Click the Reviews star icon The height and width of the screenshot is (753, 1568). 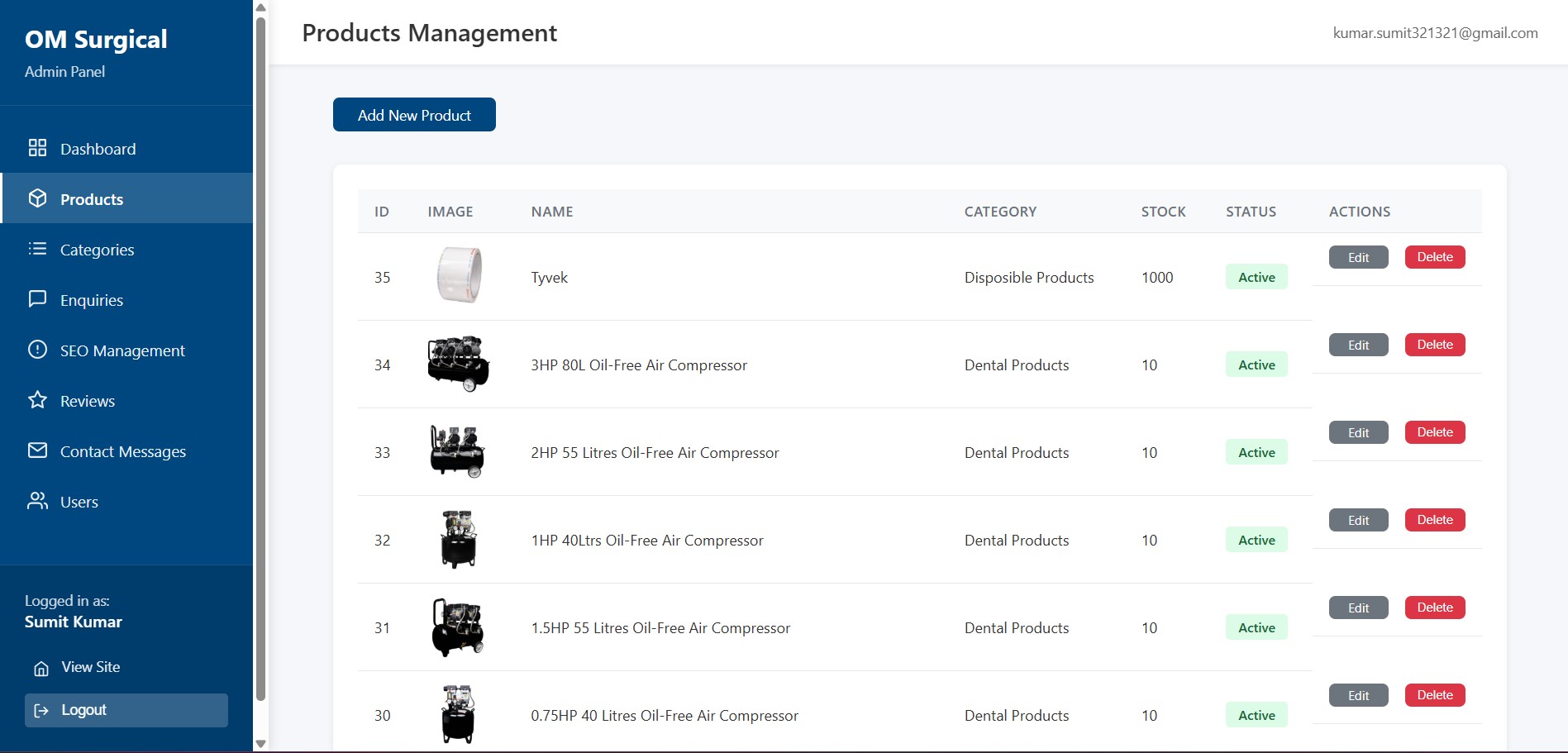[37, 400]
